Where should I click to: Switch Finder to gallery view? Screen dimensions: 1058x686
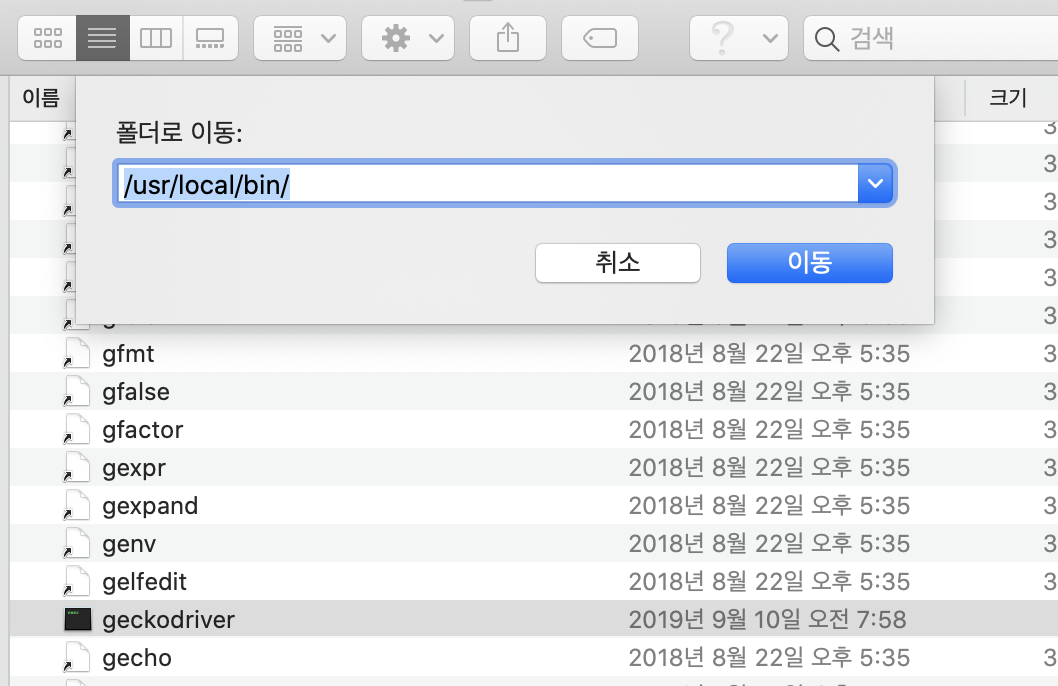click(210, 38)
